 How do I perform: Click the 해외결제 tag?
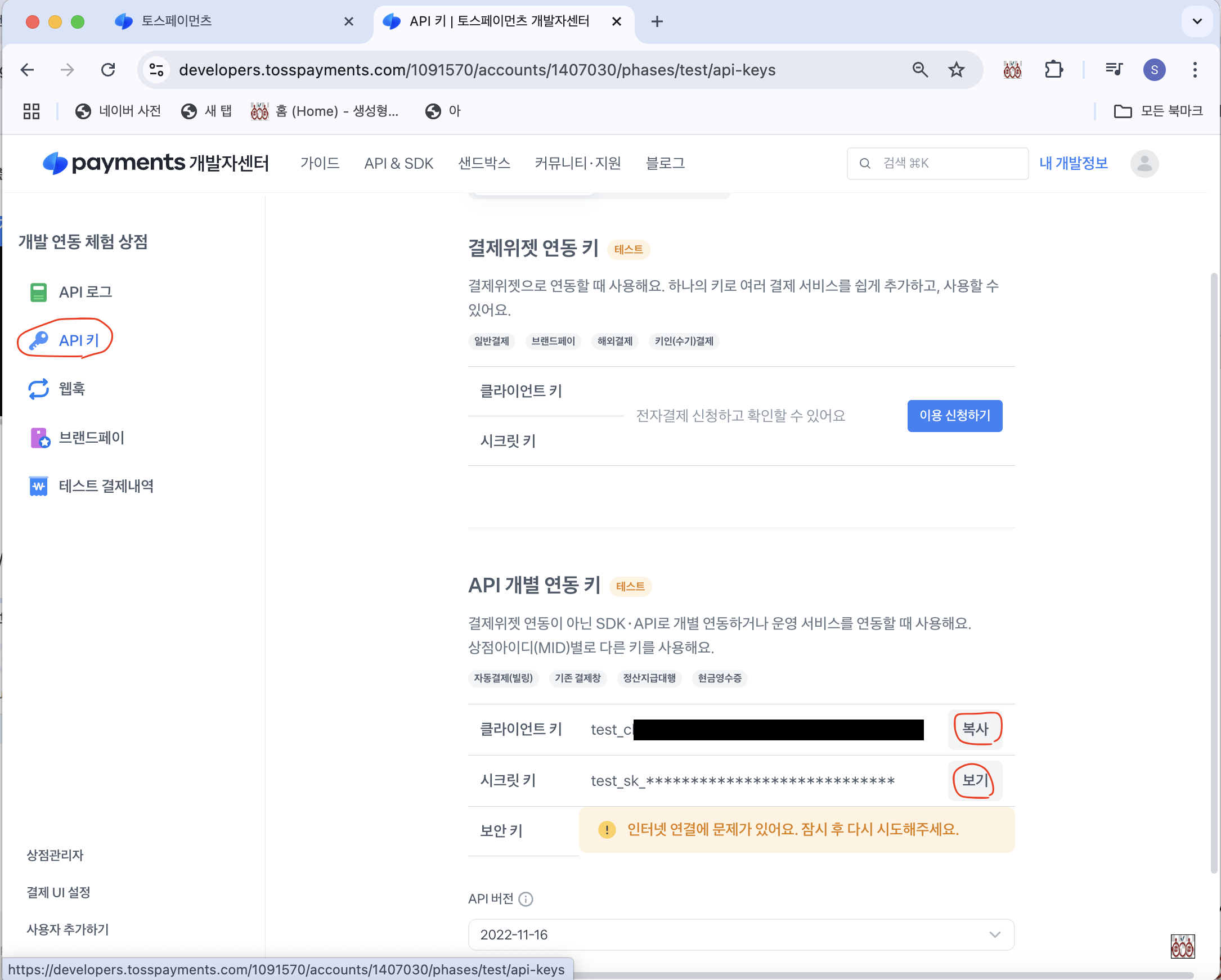(x=614, y=341)
